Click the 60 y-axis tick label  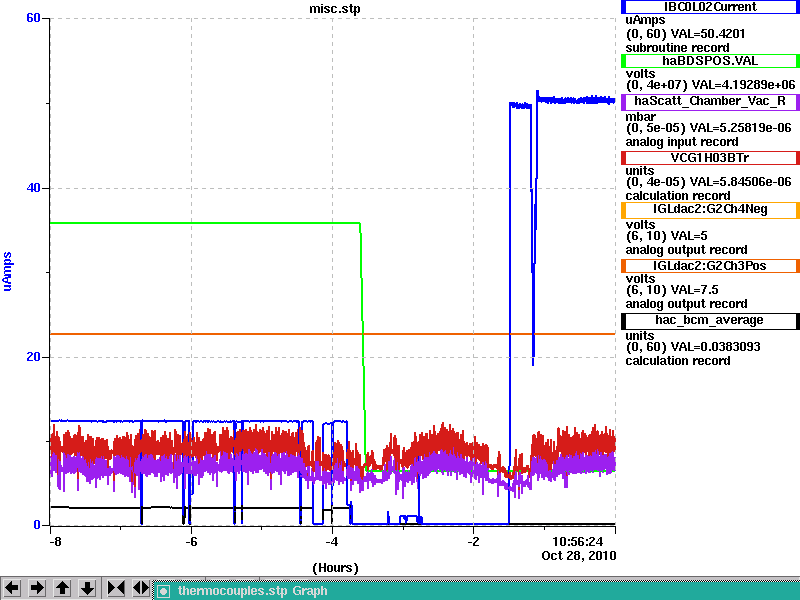click(33, 18)
